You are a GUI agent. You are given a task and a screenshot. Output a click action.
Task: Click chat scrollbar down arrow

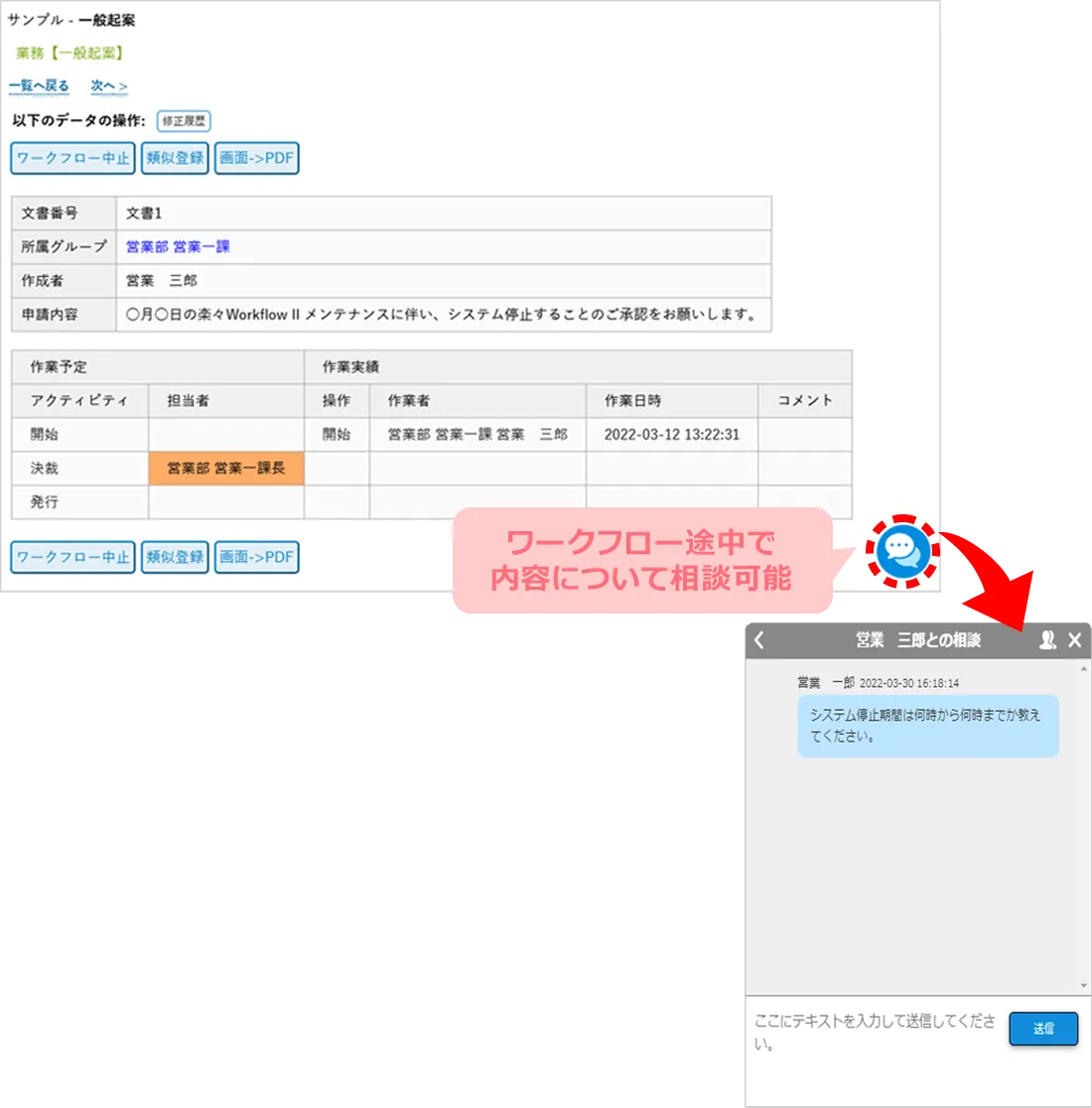pyautogui.click(x=1083, y=985)
